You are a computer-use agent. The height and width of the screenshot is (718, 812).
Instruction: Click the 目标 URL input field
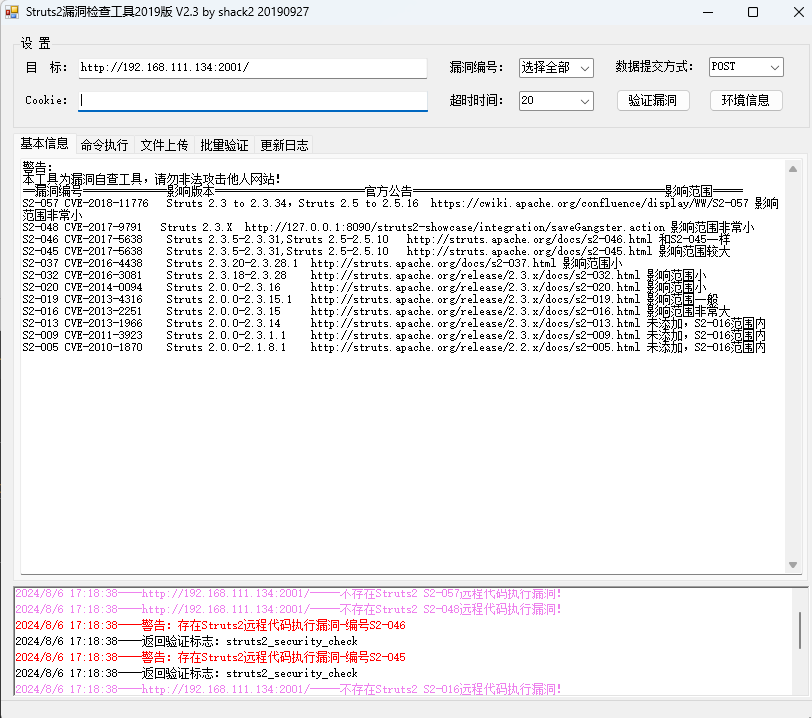252,68
